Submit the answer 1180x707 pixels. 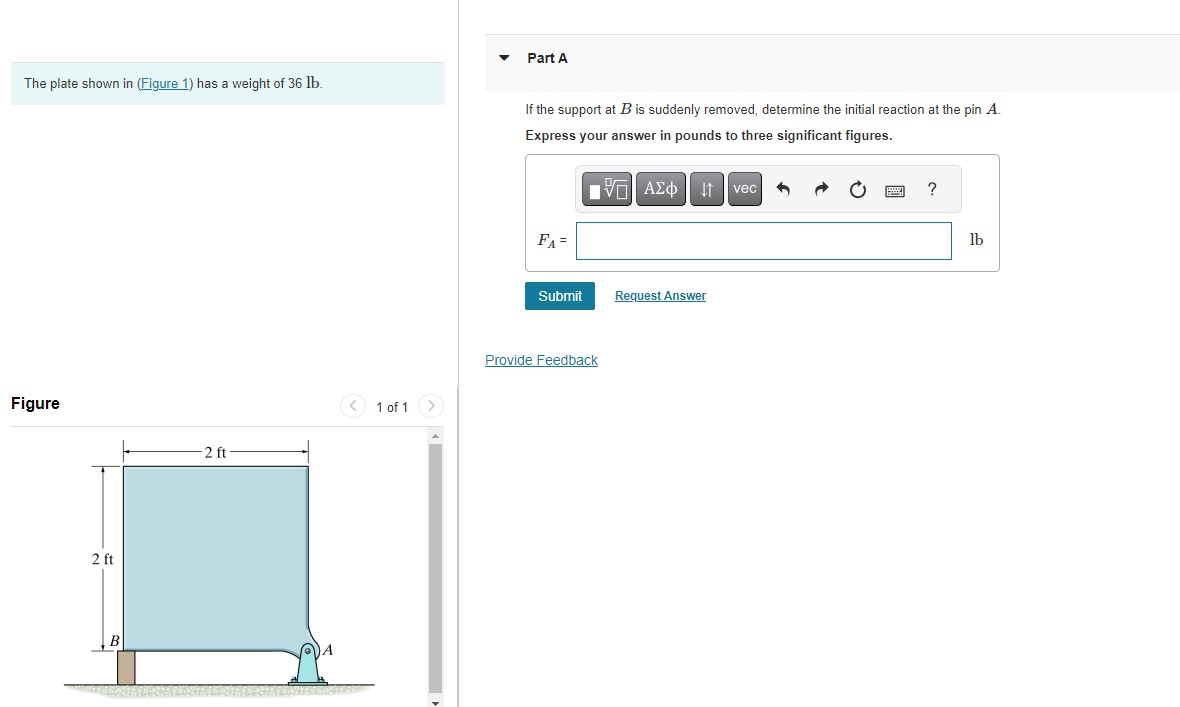coord(560,296)
